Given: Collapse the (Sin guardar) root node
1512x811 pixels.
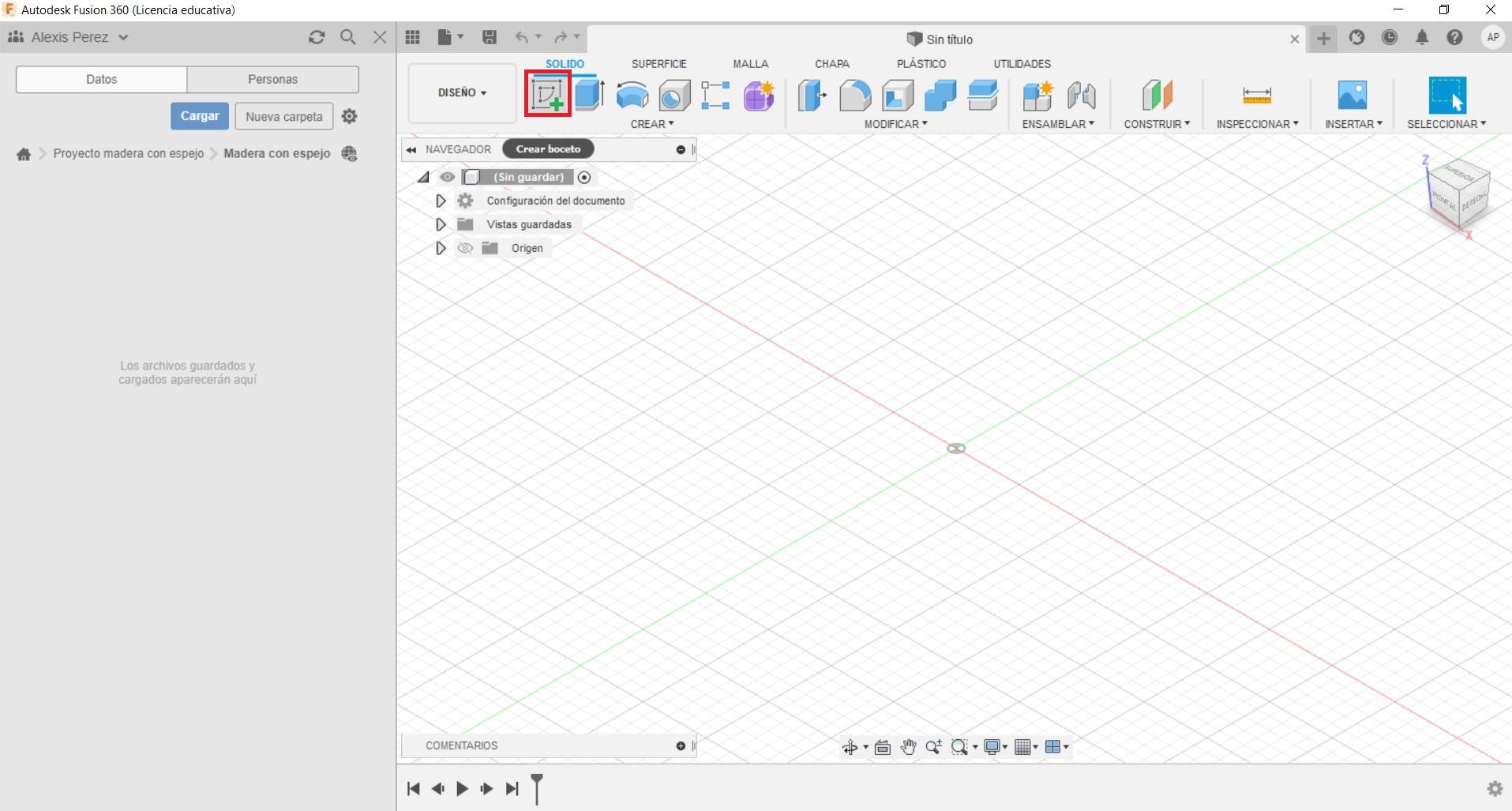Looking at the screenshot, I should (x=424, y=177).
